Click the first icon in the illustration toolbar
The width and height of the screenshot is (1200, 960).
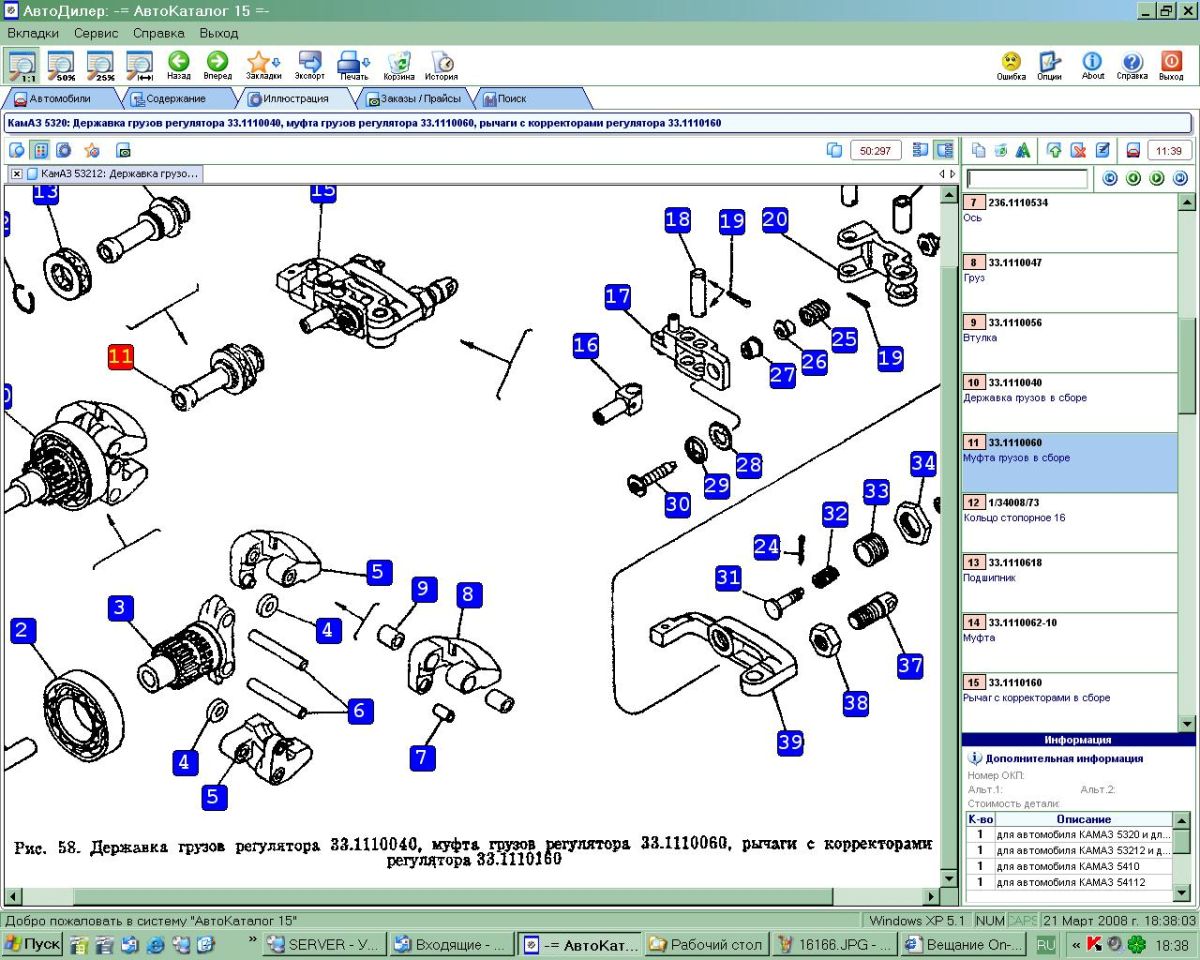click(17, 150)
